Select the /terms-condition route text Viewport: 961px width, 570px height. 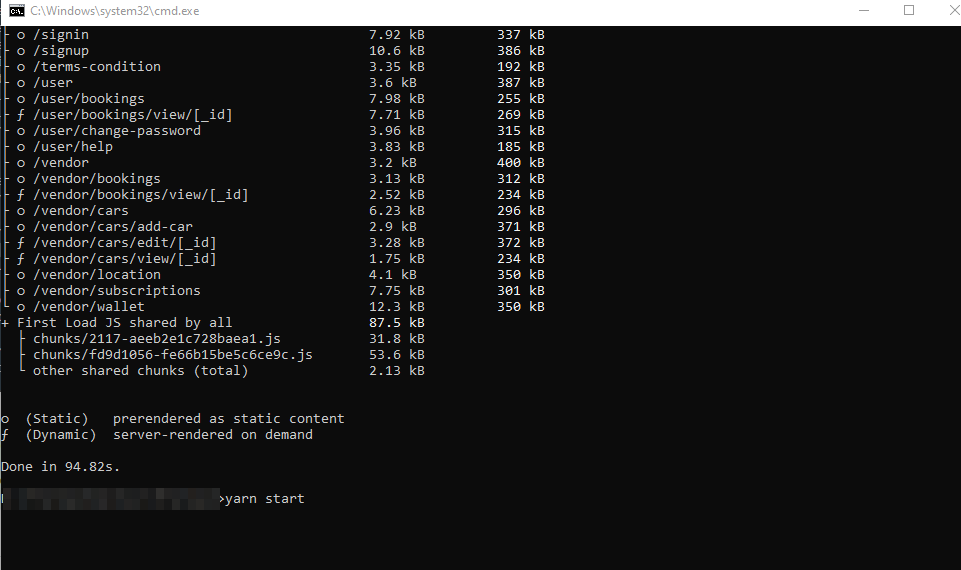click(x=96, y=67)
